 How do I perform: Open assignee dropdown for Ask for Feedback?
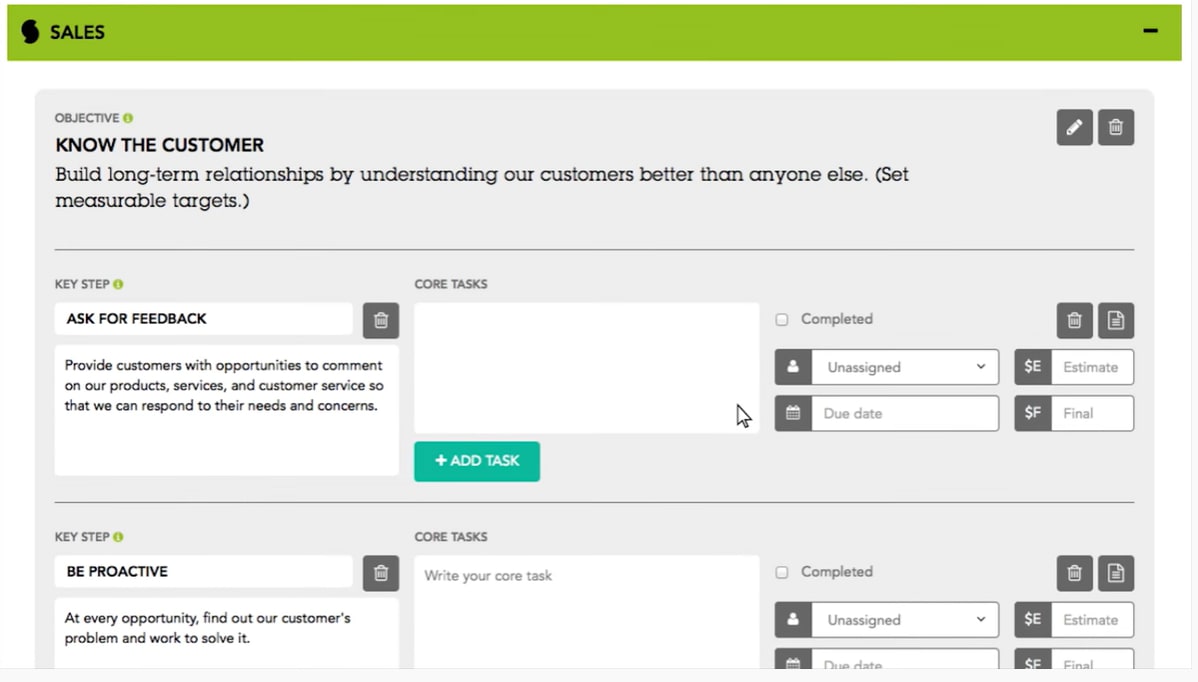[904, 367]
